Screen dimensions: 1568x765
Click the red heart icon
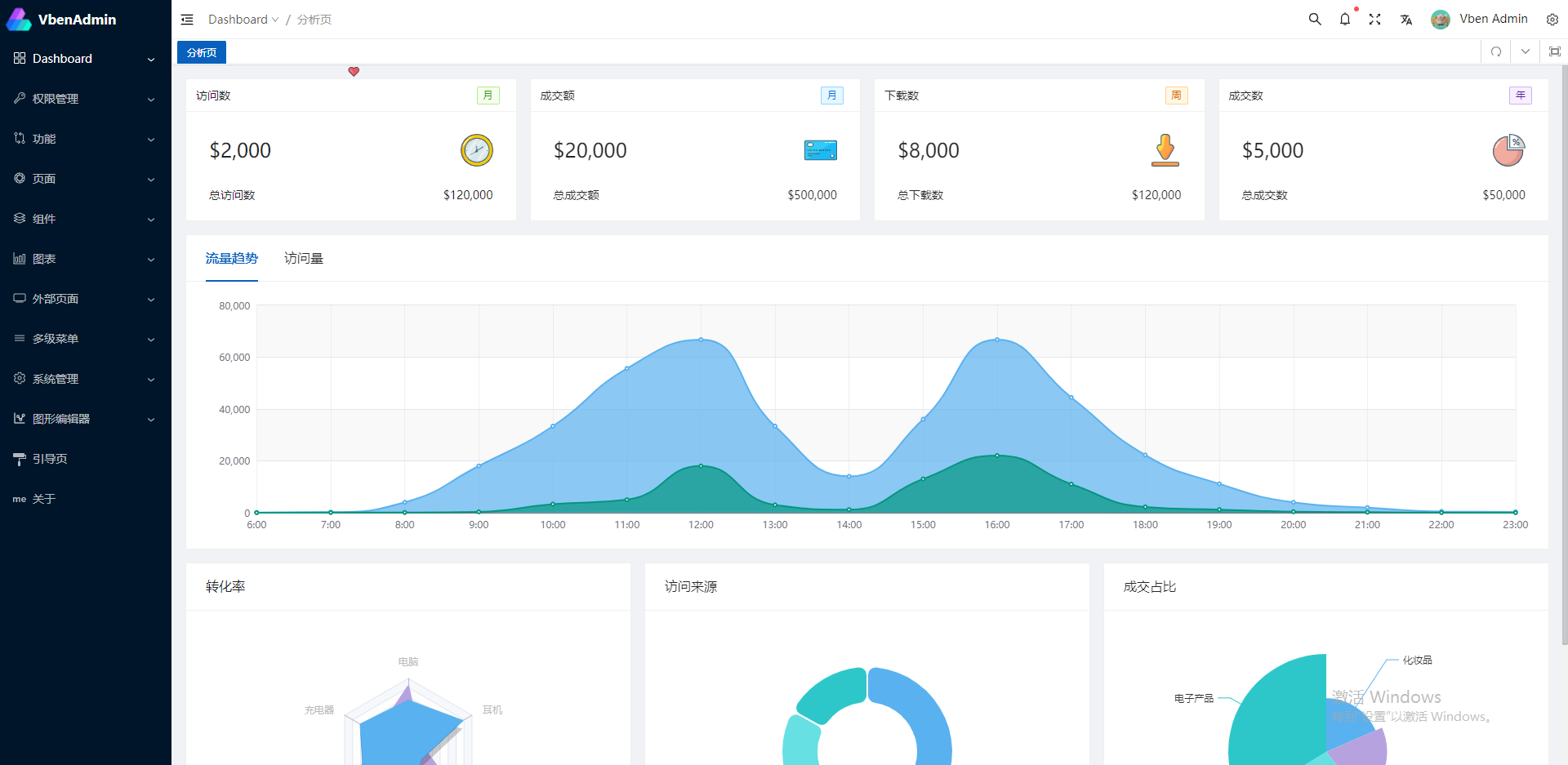(354, 72)
